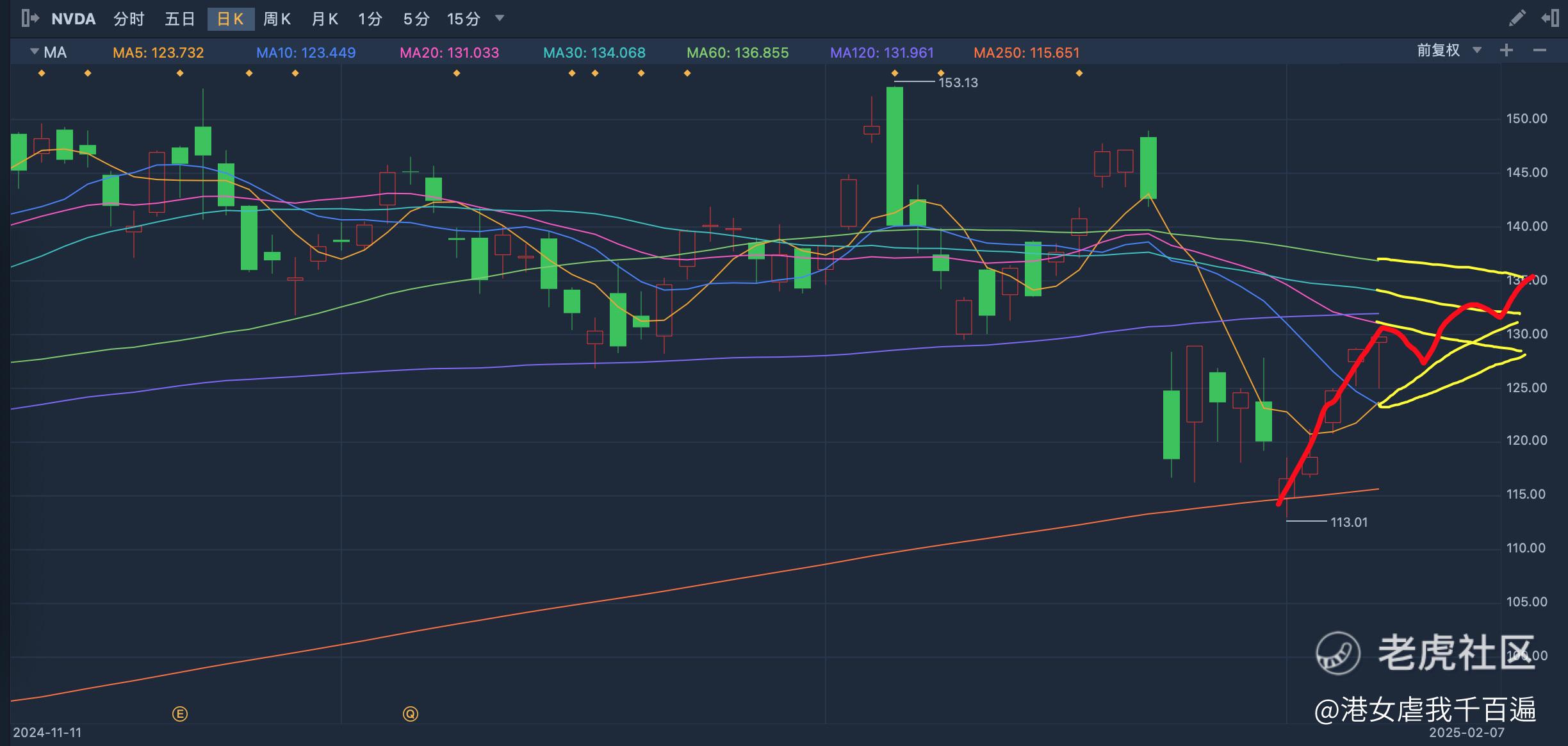Click the MA20: 131.033 value
Image resolution: width=1568 pixels, height=746 pixels.
coord(450,53)
